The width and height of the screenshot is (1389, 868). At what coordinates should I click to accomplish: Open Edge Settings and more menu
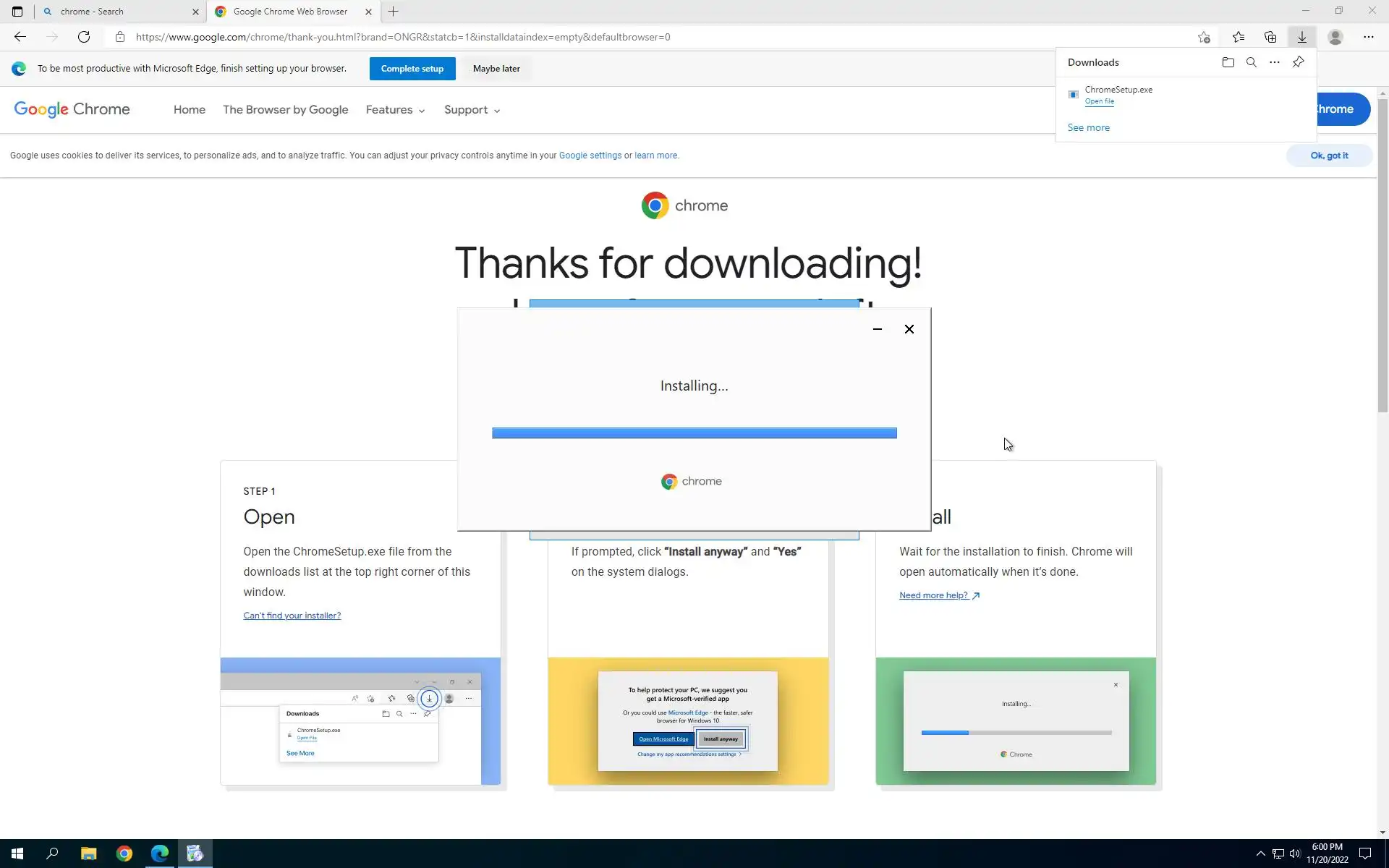click(x=1367, y=37)
